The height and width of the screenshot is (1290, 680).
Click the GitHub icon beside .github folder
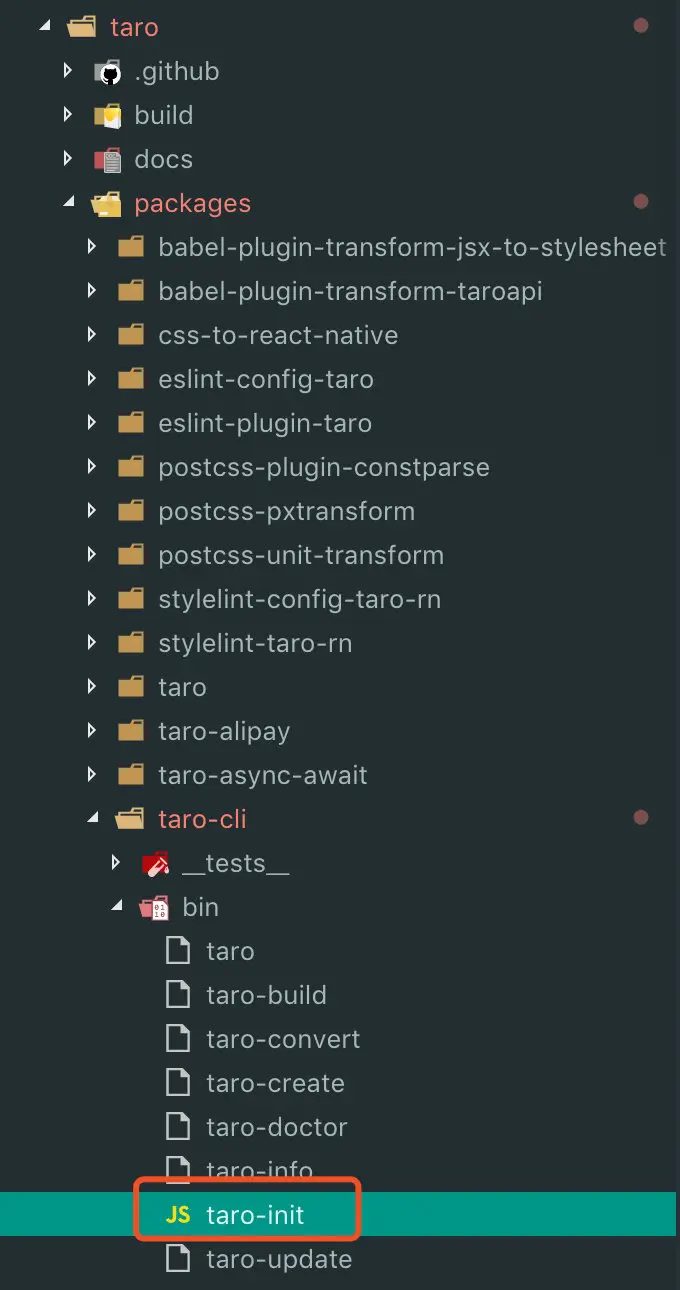[x=109, y=70]
